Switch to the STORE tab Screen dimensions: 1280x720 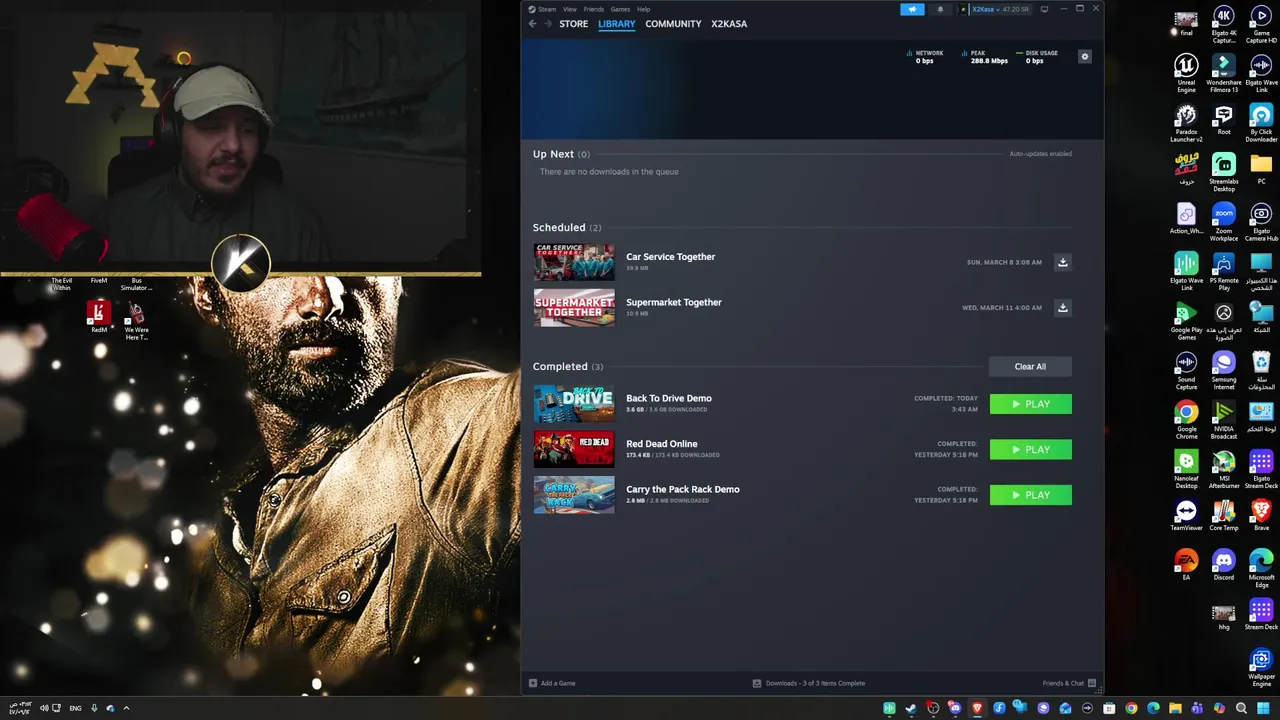click(573, 24)
